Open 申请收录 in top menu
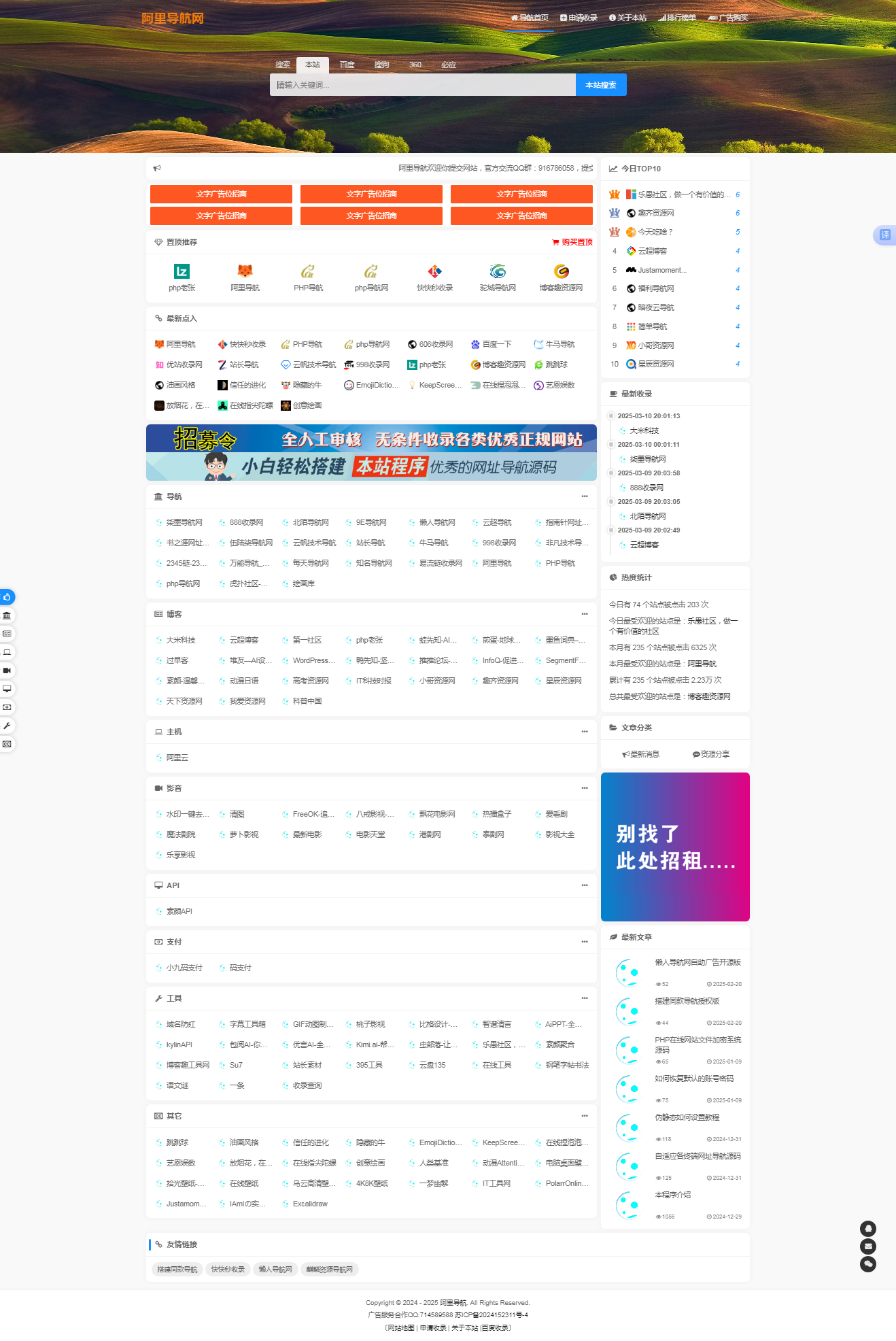The height and width of the screenshot is (1341, 896). tap(579, 18)
